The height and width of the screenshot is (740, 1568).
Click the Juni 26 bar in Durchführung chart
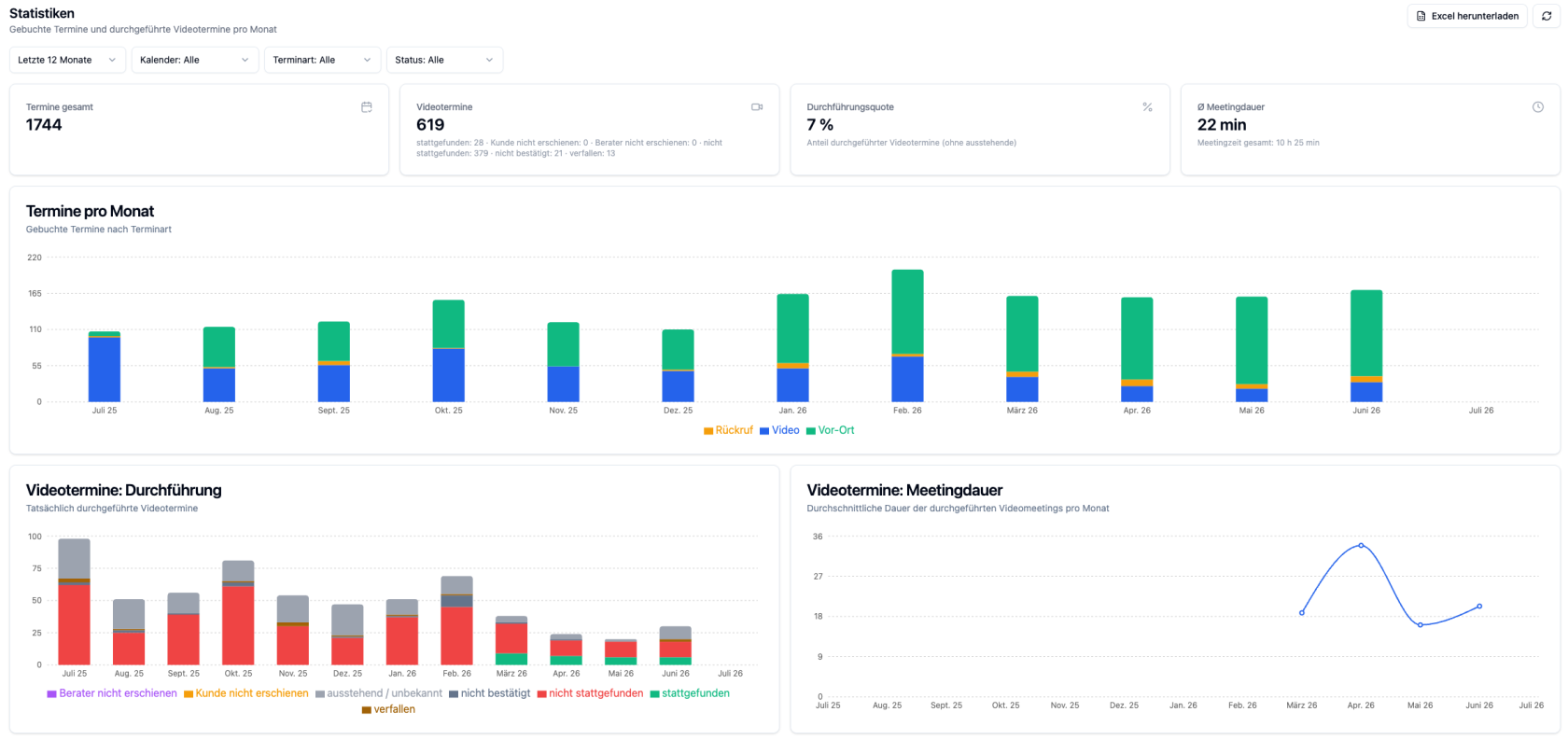click(x=676, y=646)
